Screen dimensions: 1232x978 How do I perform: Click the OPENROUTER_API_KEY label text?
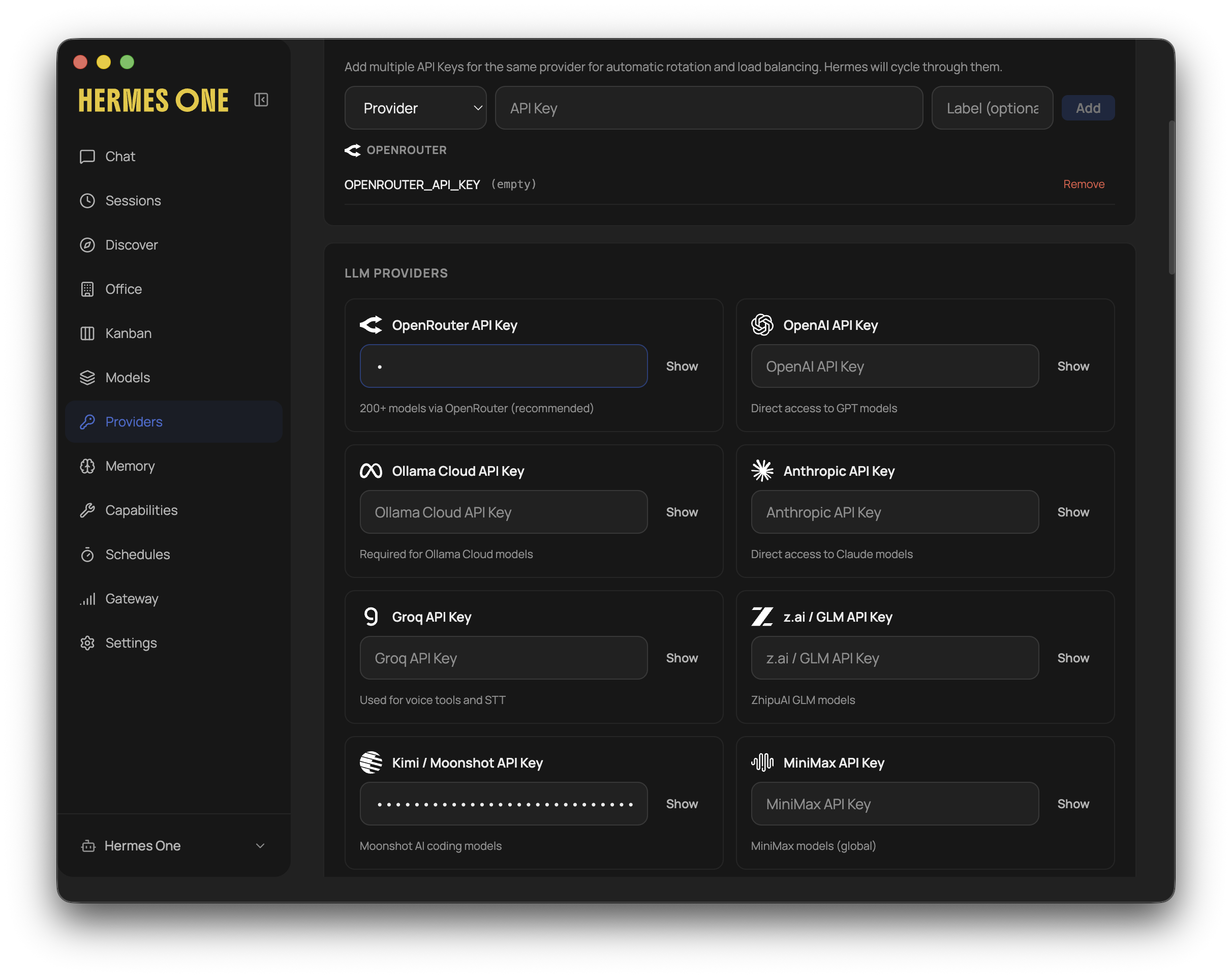click(x=412, y=185)
